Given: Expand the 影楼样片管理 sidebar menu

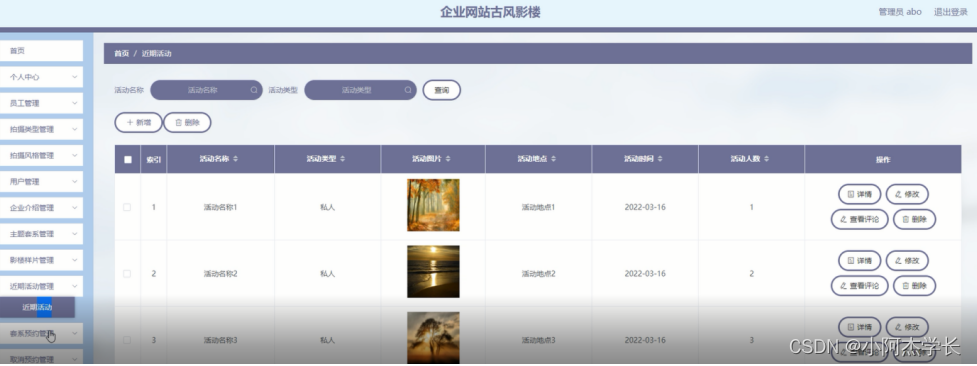Looking at the screenshot, I should [x=42, y=261].
